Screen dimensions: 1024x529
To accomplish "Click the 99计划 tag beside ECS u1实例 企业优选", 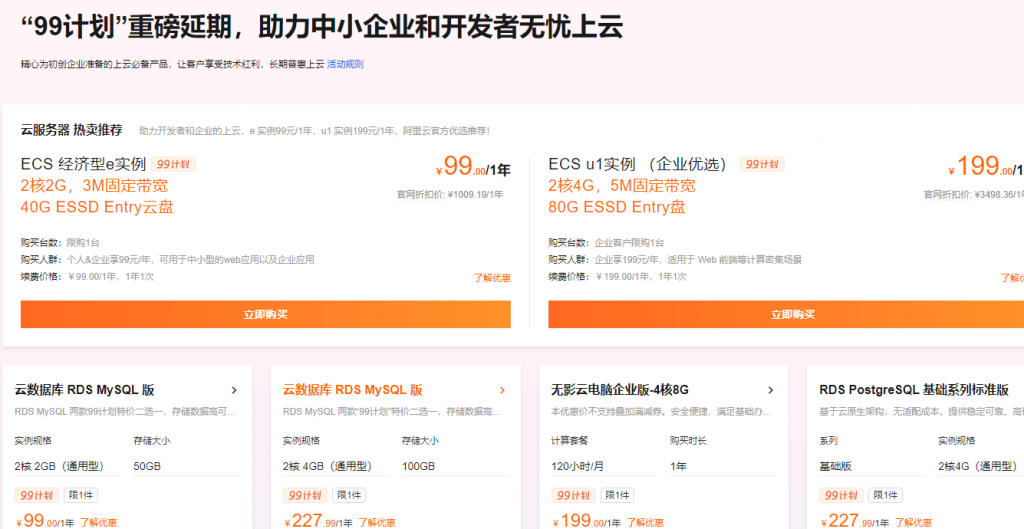I will (x=763, y=164).
